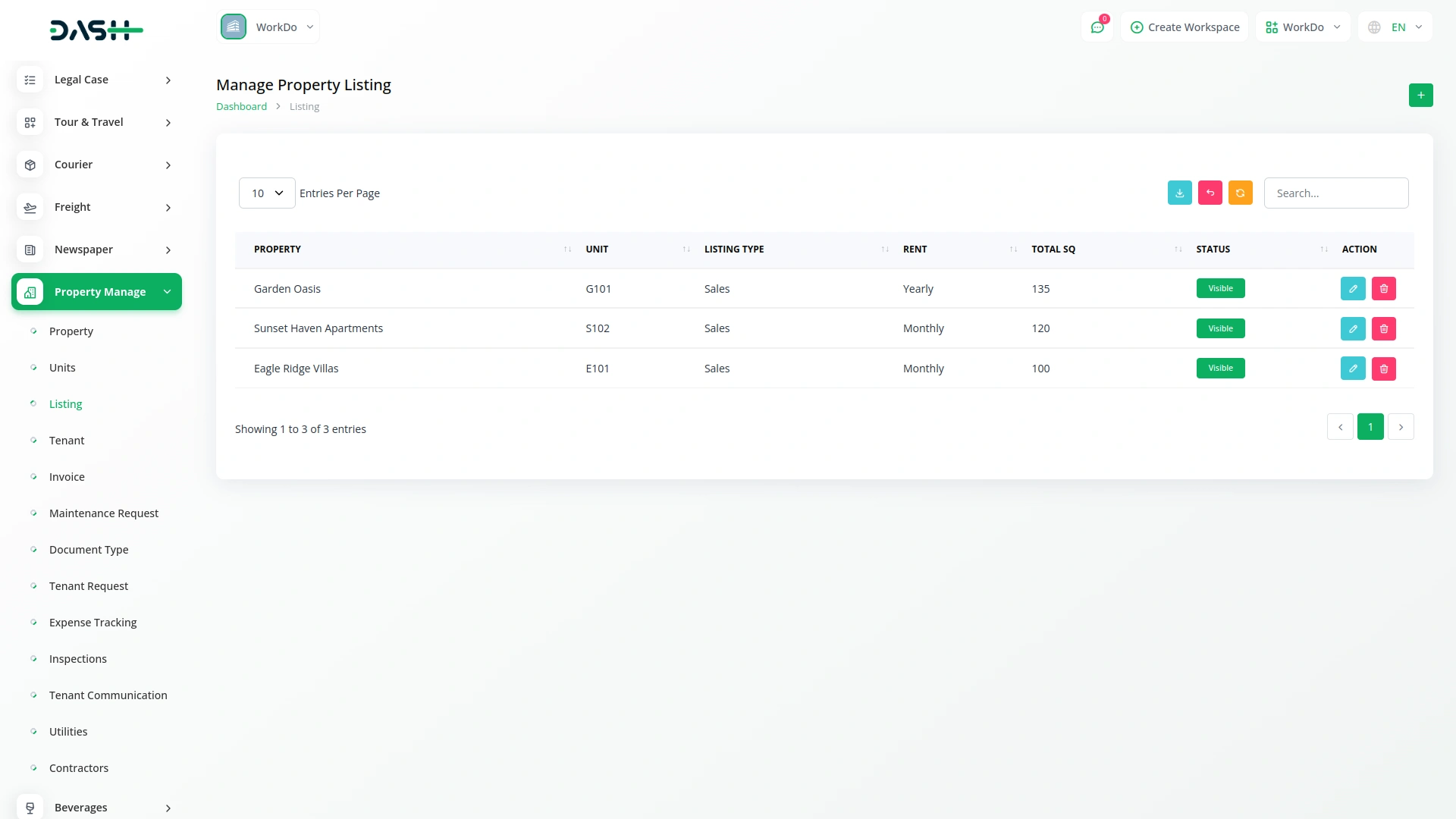Click the orange refresh icon
Image resolution: width=1456 pixels, height=819 pixels.
pyautogui.click(x=1240, y=193)
